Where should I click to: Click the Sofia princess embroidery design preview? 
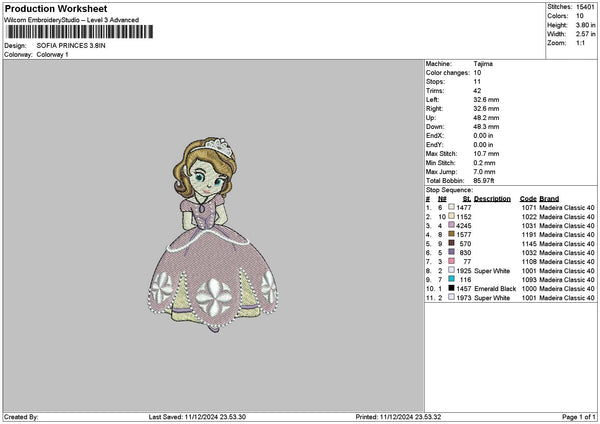[x=213, y=235]
